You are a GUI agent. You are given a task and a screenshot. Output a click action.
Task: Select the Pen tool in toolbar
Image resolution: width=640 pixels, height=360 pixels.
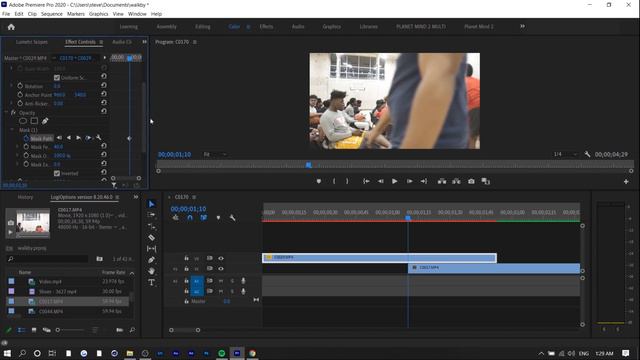151,260
